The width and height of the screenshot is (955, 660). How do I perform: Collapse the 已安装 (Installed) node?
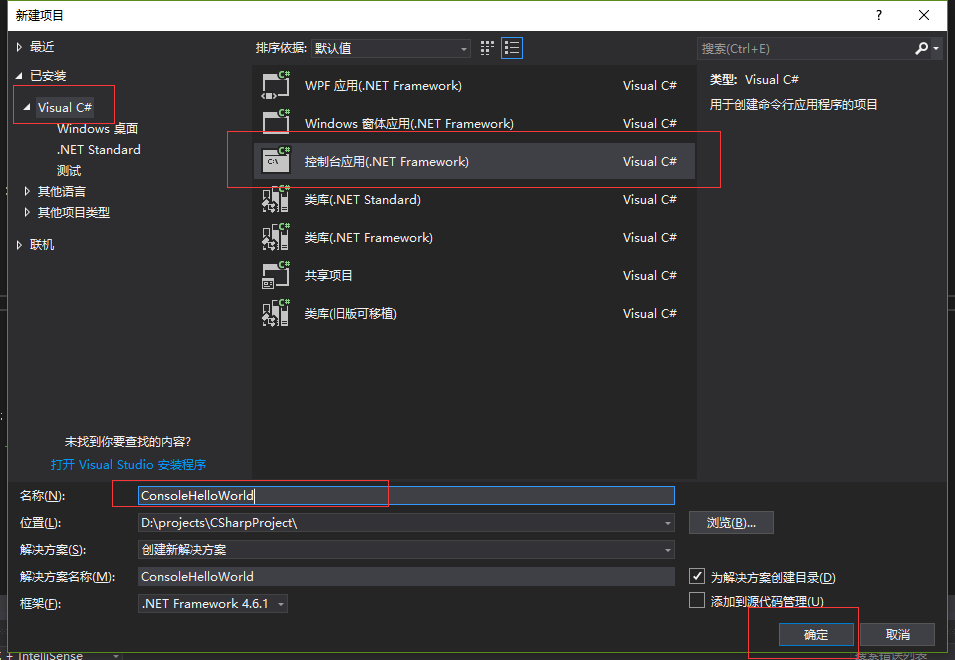point(19,75)
